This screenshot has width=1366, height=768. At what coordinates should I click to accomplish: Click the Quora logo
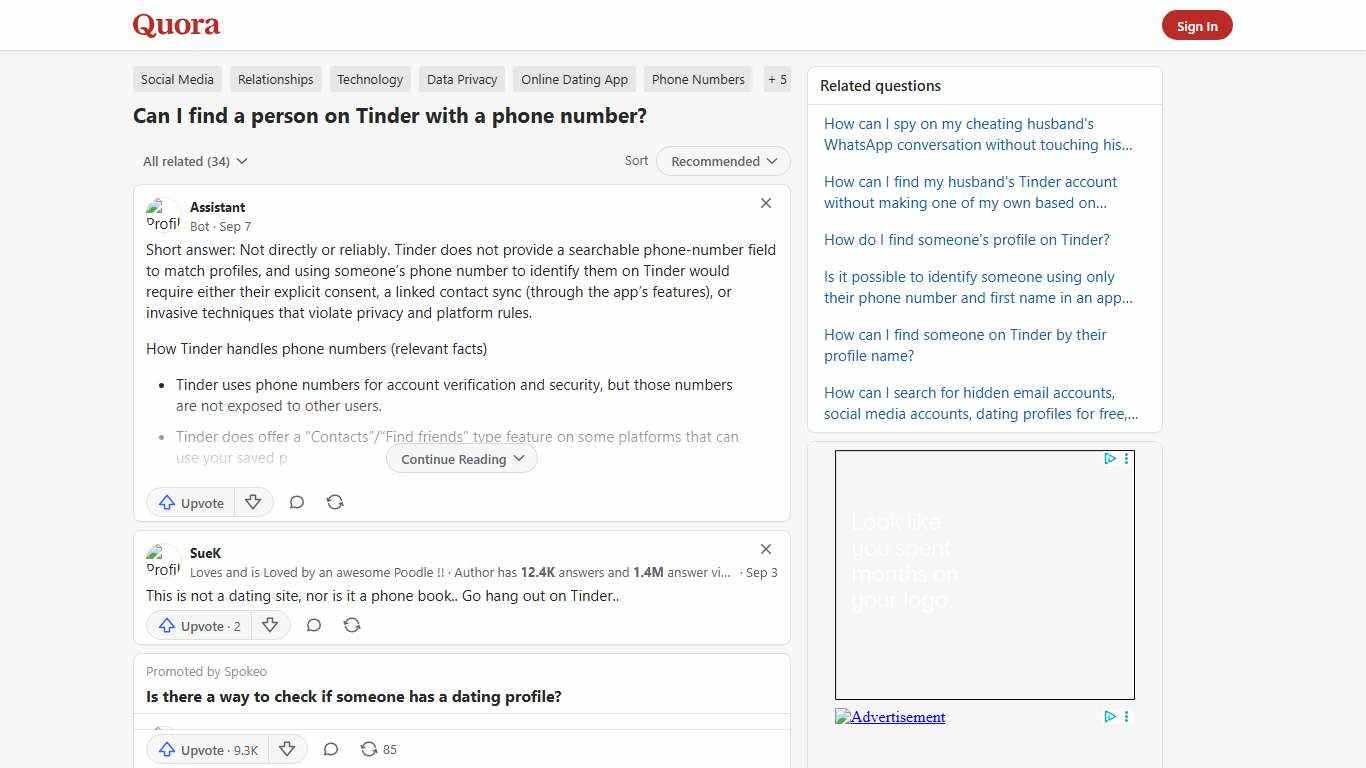tap(176, 25)
